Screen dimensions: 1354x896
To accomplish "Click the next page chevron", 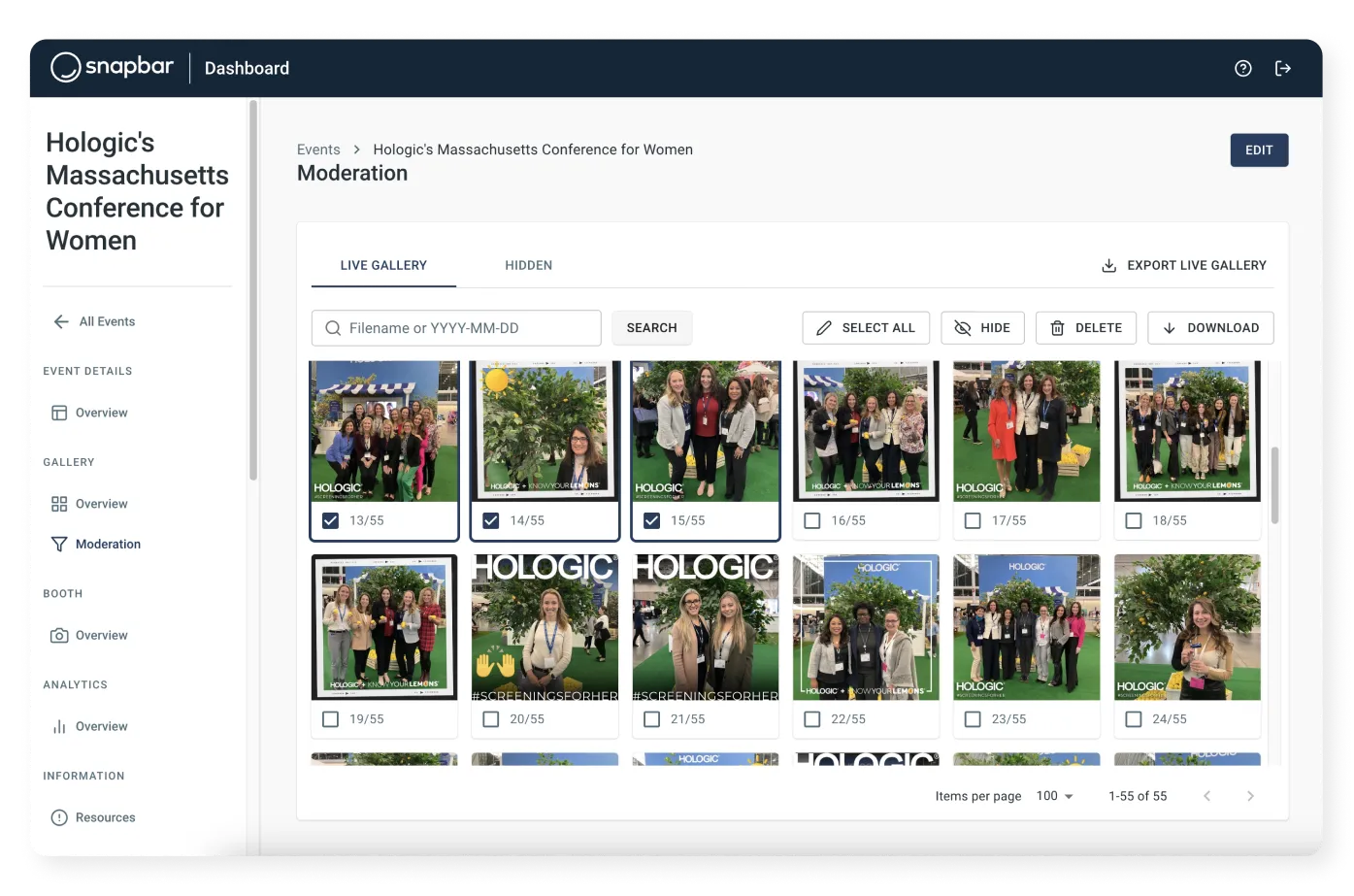I will click(1250, 796).
